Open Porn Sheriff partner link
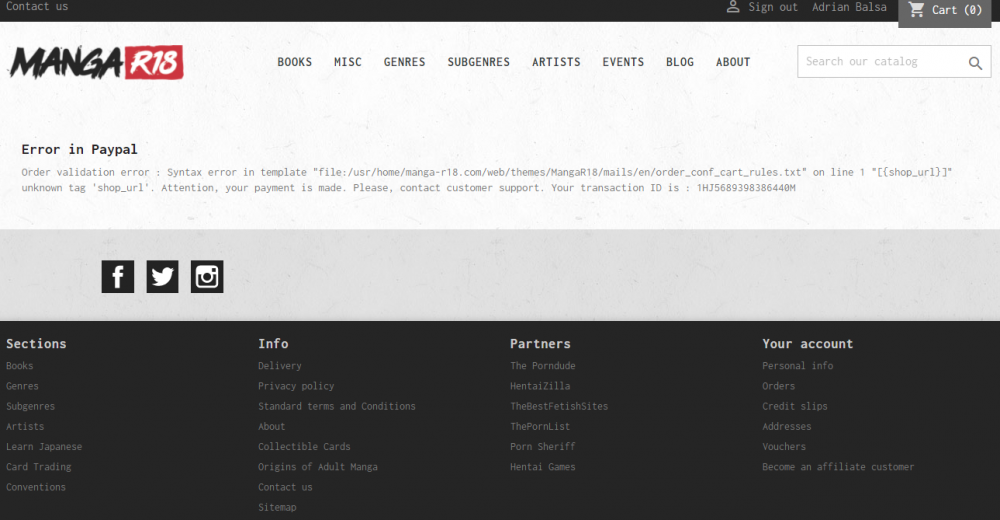 [543, 447]
